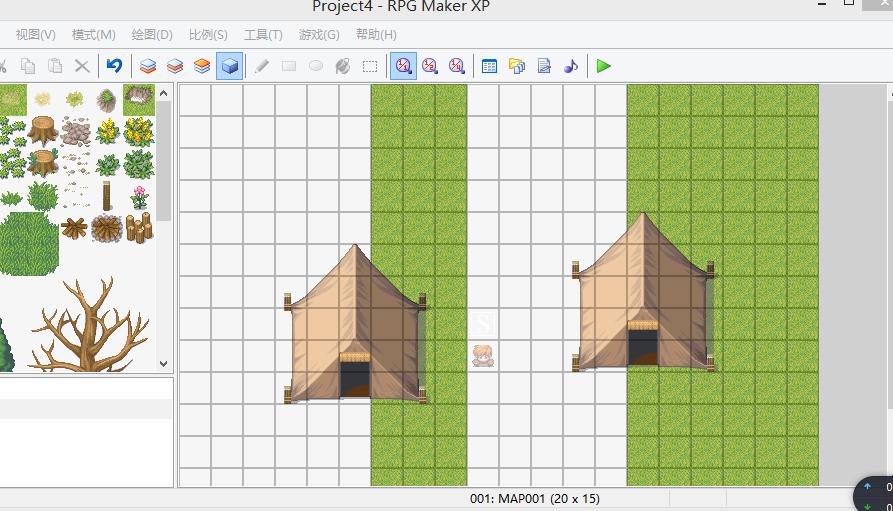Image resolution: width=893 pixels, height=511 pixels.
Task: Click tileset palette scroll down arrow
Action: tap(163, 363)
